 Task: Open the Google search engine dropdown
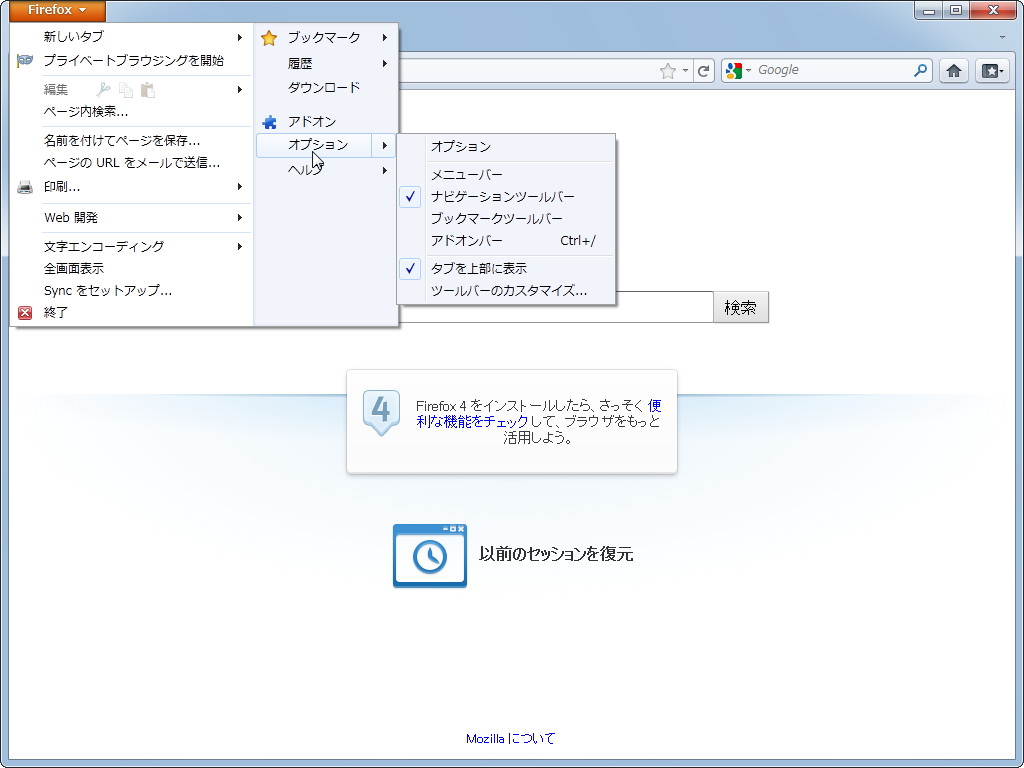click(x=745, y=70)
